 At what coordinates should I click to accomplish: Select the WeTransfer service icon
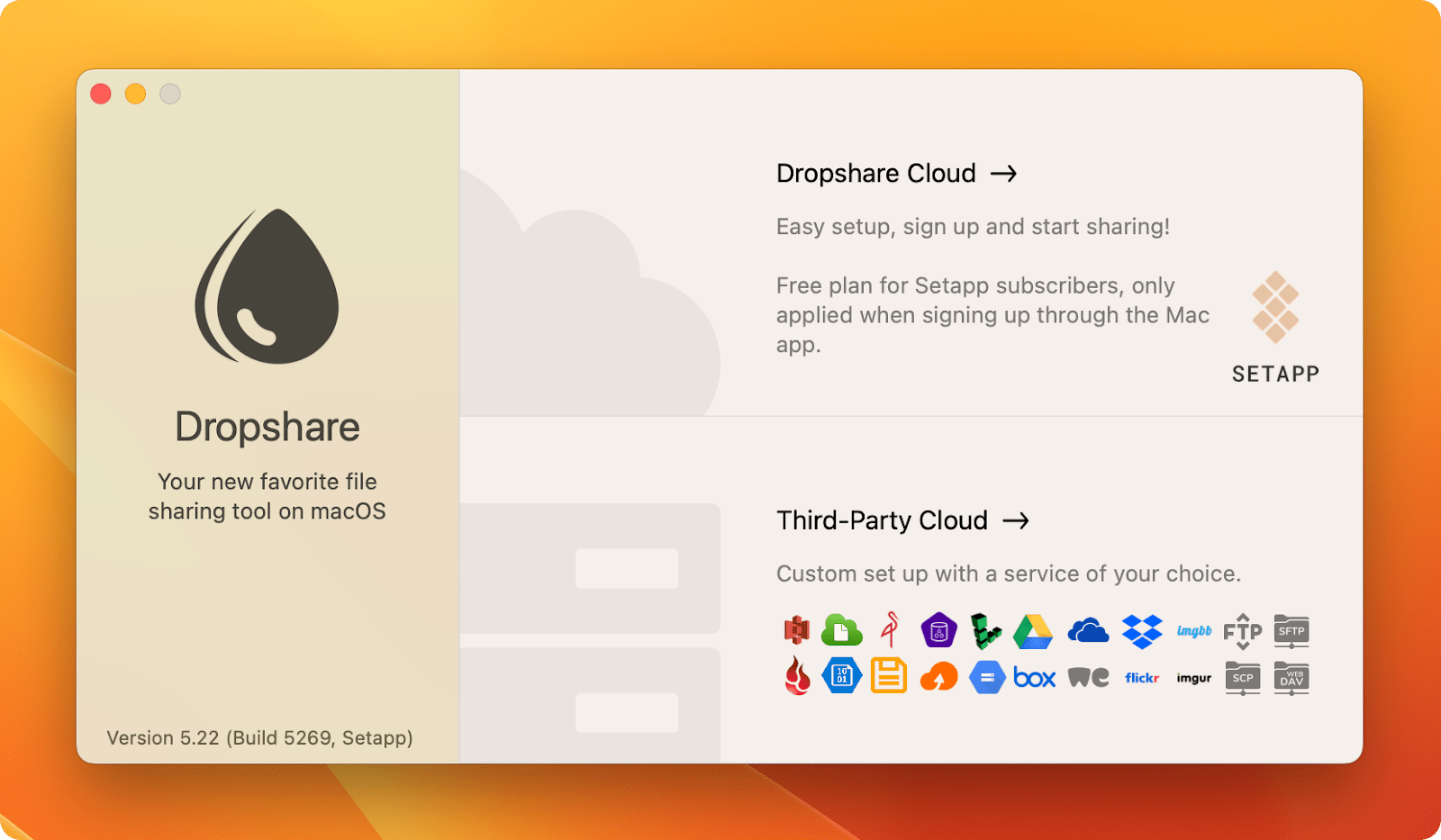pyautogui.click(x=1088, y=678)
